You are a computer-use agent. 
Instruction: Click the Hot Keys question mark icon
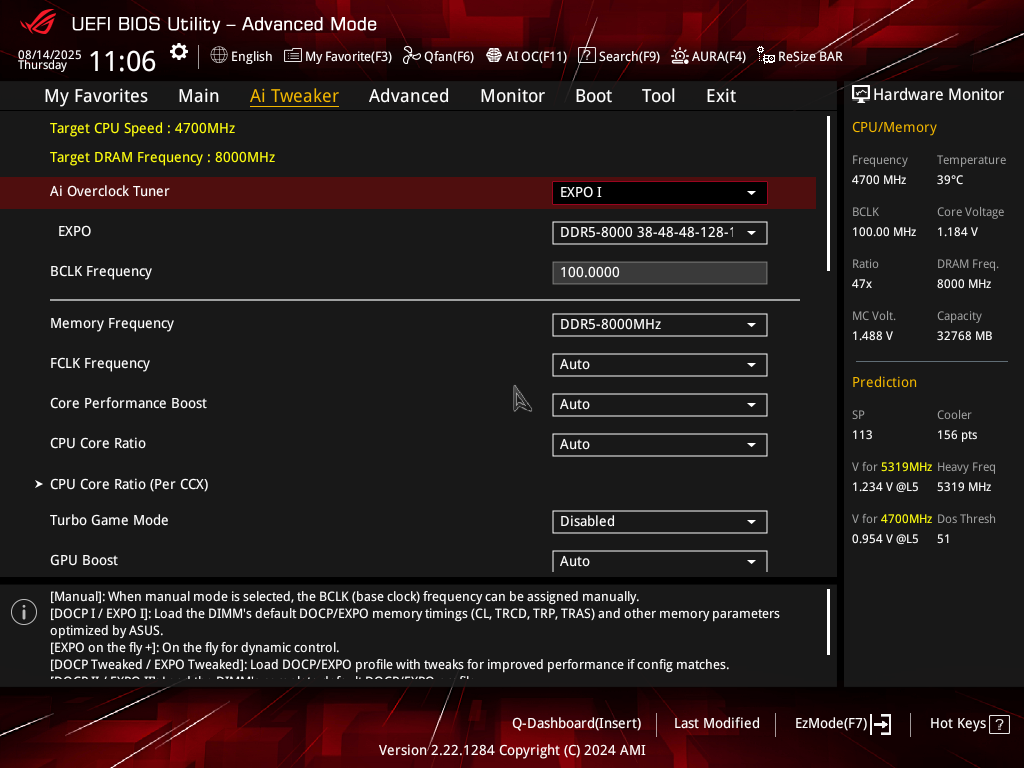coord(999,724)
